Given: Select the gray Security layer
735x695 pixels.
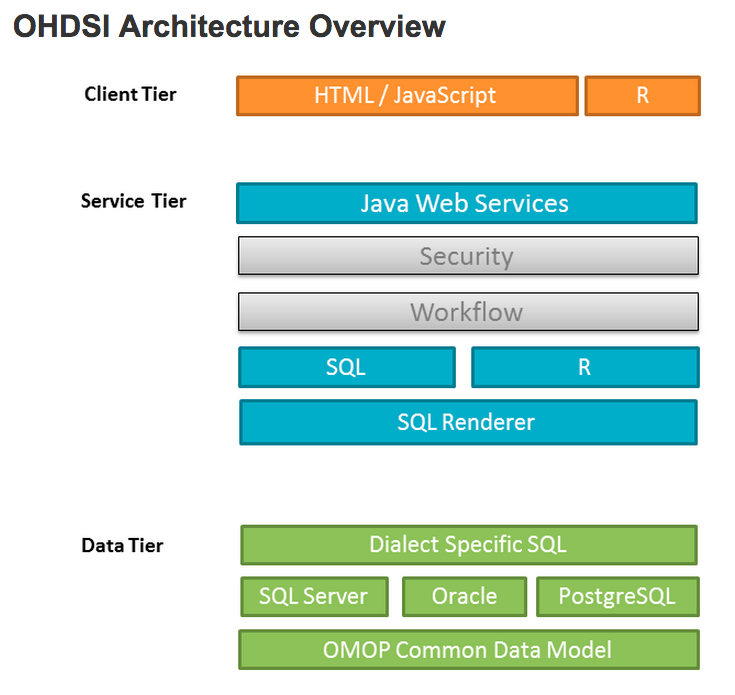Looking at the screenshot, I should [x=467, y=256].
